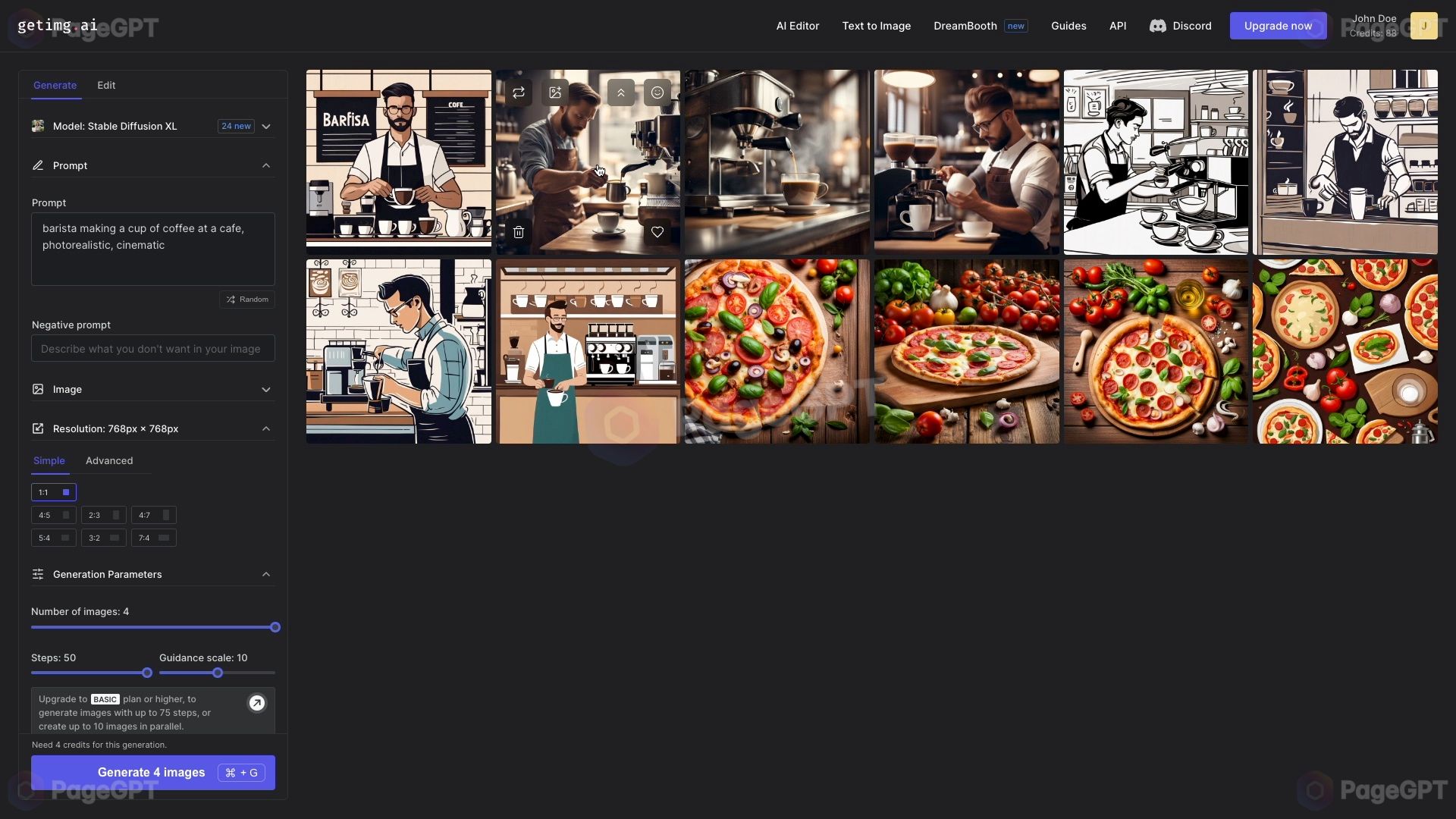Switch to the Edit tab
The image size is (1456, 819).
coord(106,84)
